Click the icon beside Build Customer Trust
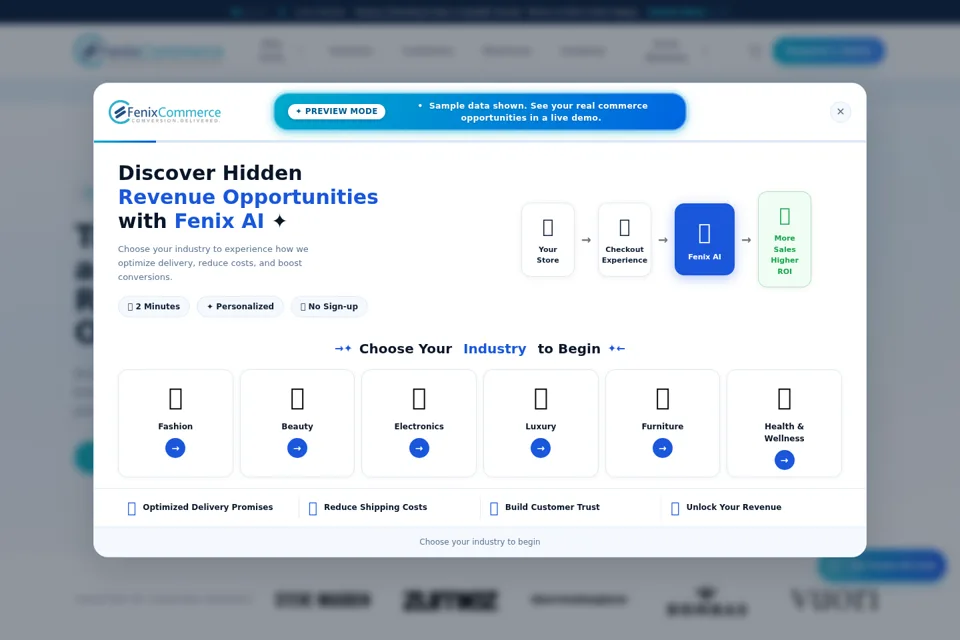 (494, 508)
